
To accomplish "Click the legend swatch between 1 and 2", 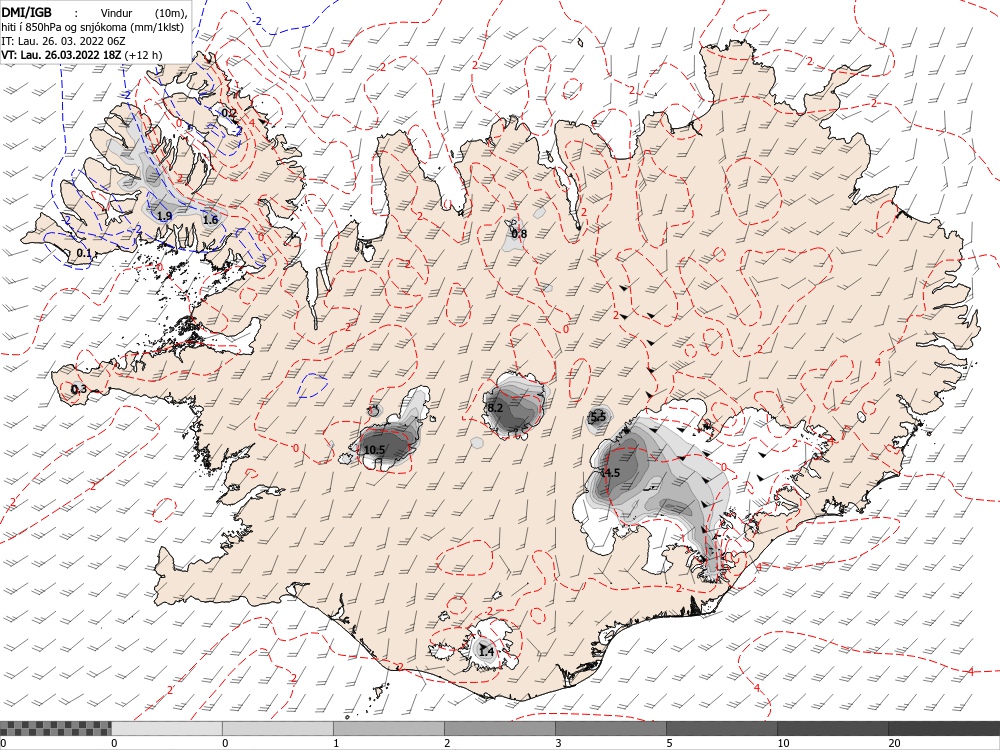I will tap(388, 728).
